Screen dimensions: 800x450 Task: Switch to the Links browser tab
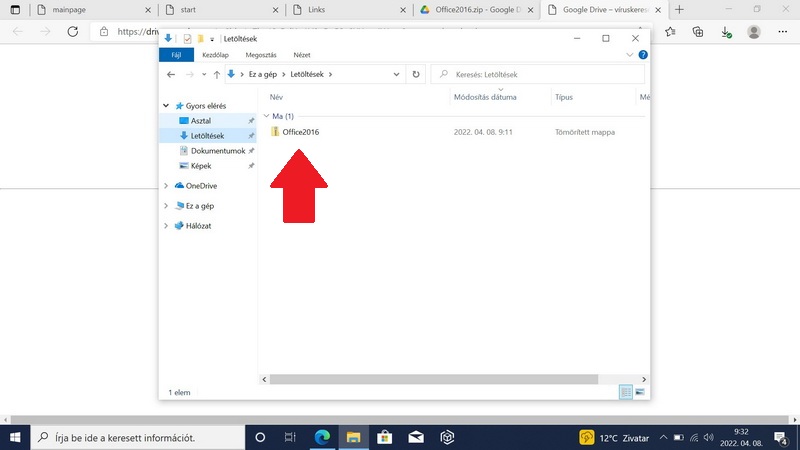pyautogui.click(x=349, y=10)
